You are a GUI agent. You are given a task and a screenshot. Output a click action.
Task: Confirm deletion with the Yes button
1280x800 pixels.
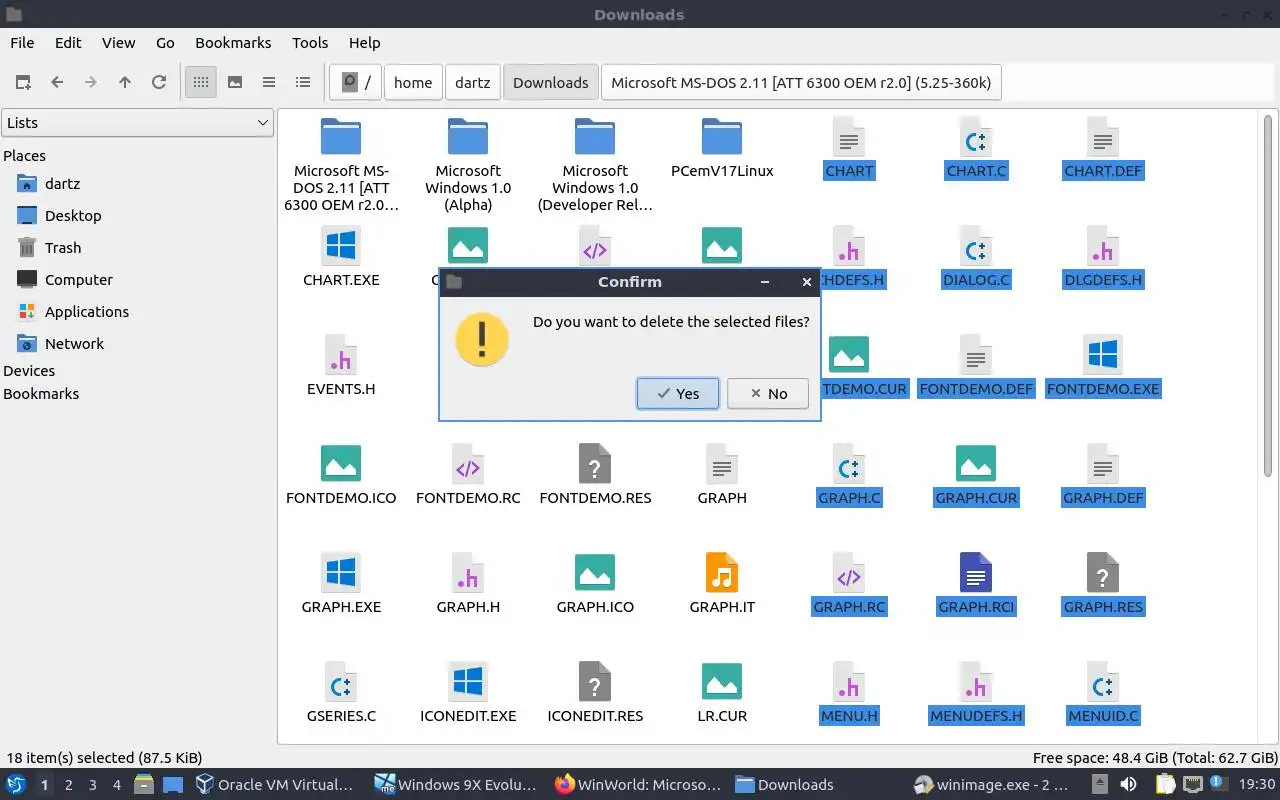pyautogui.click(x=677, y=393)
